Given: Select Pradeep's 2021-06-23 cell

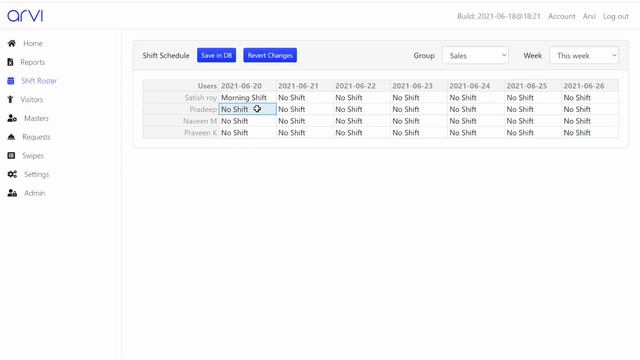Looking at the screenshot, I should (x=419, y=109).
